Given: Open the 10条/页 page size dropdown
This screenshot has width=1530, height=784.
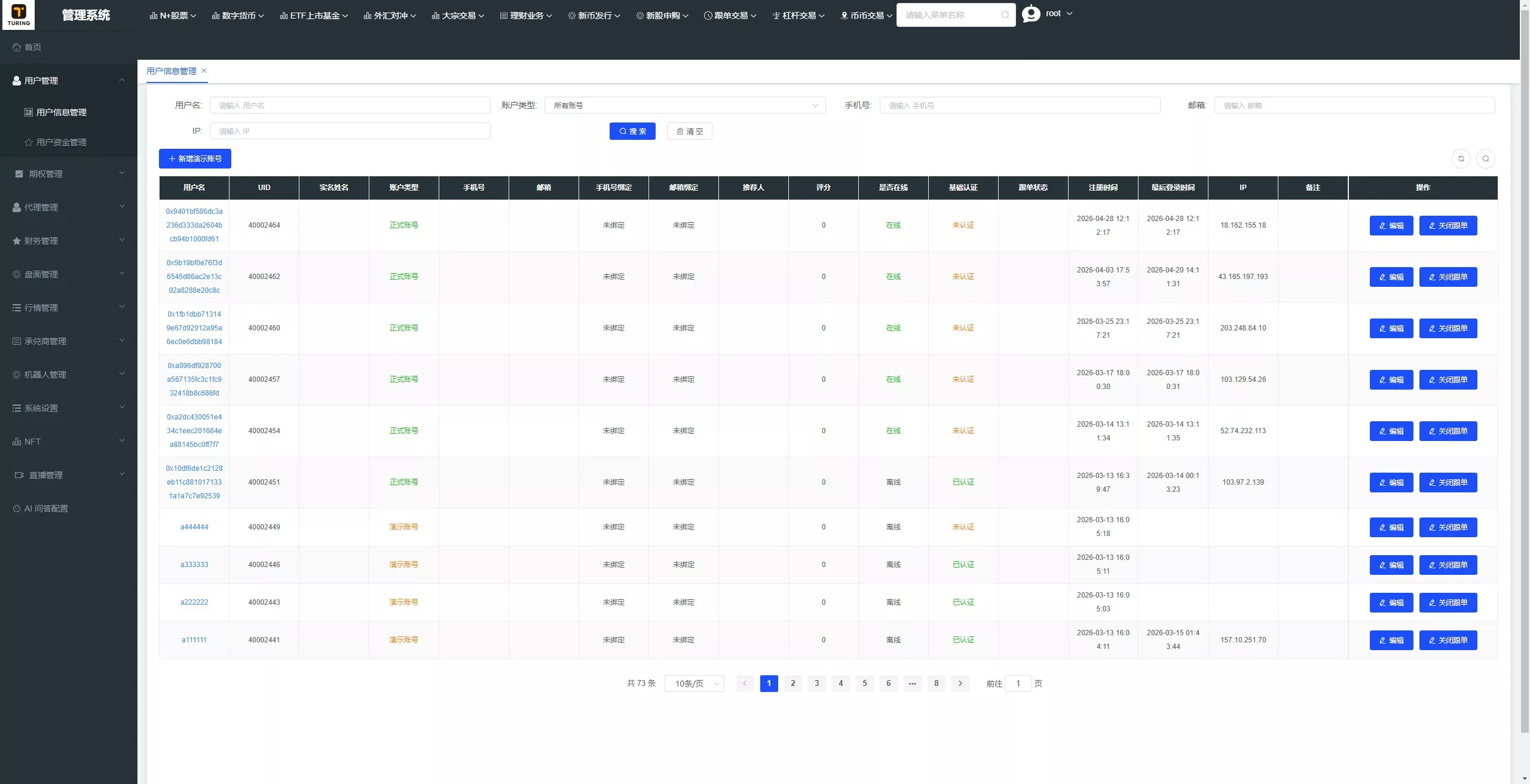Looking at the screenshot, I should [694, 683].
